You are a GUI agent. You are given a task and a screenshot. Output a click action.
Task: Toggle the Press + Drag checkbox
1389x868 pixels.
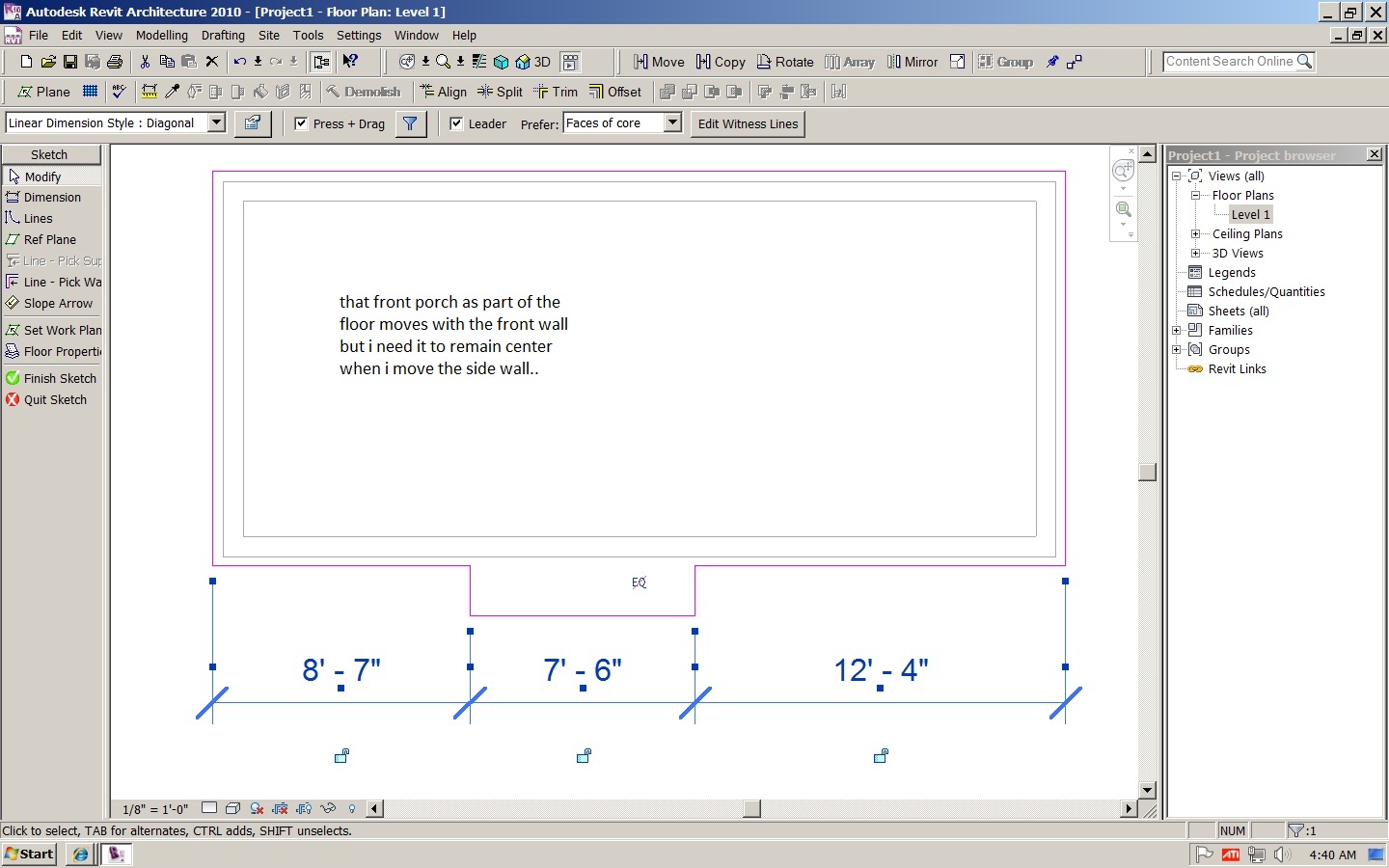click(x=302, y=123)
